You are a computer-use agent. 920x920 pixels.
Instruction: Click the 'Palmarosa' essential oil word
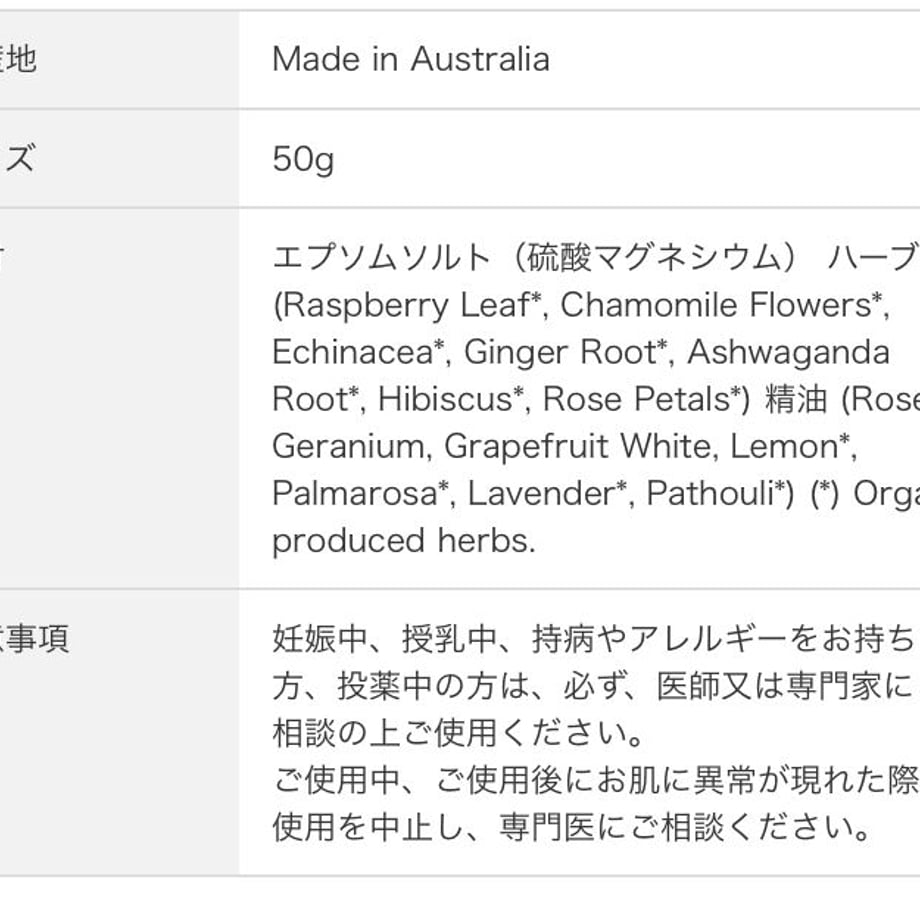click(355, 493)
